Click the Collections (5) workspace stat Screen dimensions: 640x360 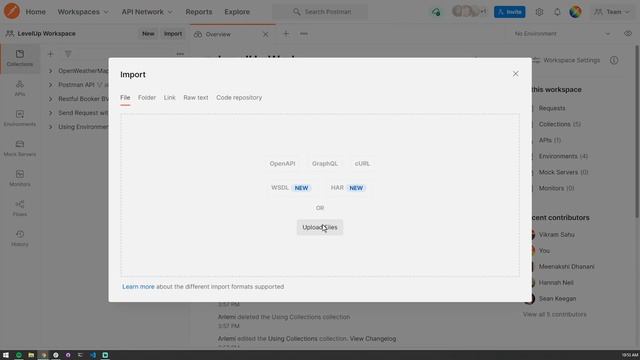click(x=560, y=124)
